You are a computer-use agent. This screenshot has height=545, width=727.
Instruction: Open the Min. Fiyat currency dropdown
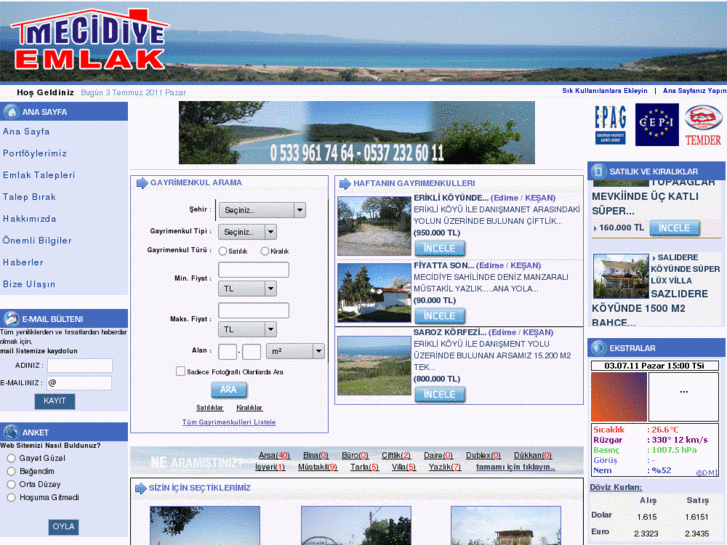(x=247, y=289)
